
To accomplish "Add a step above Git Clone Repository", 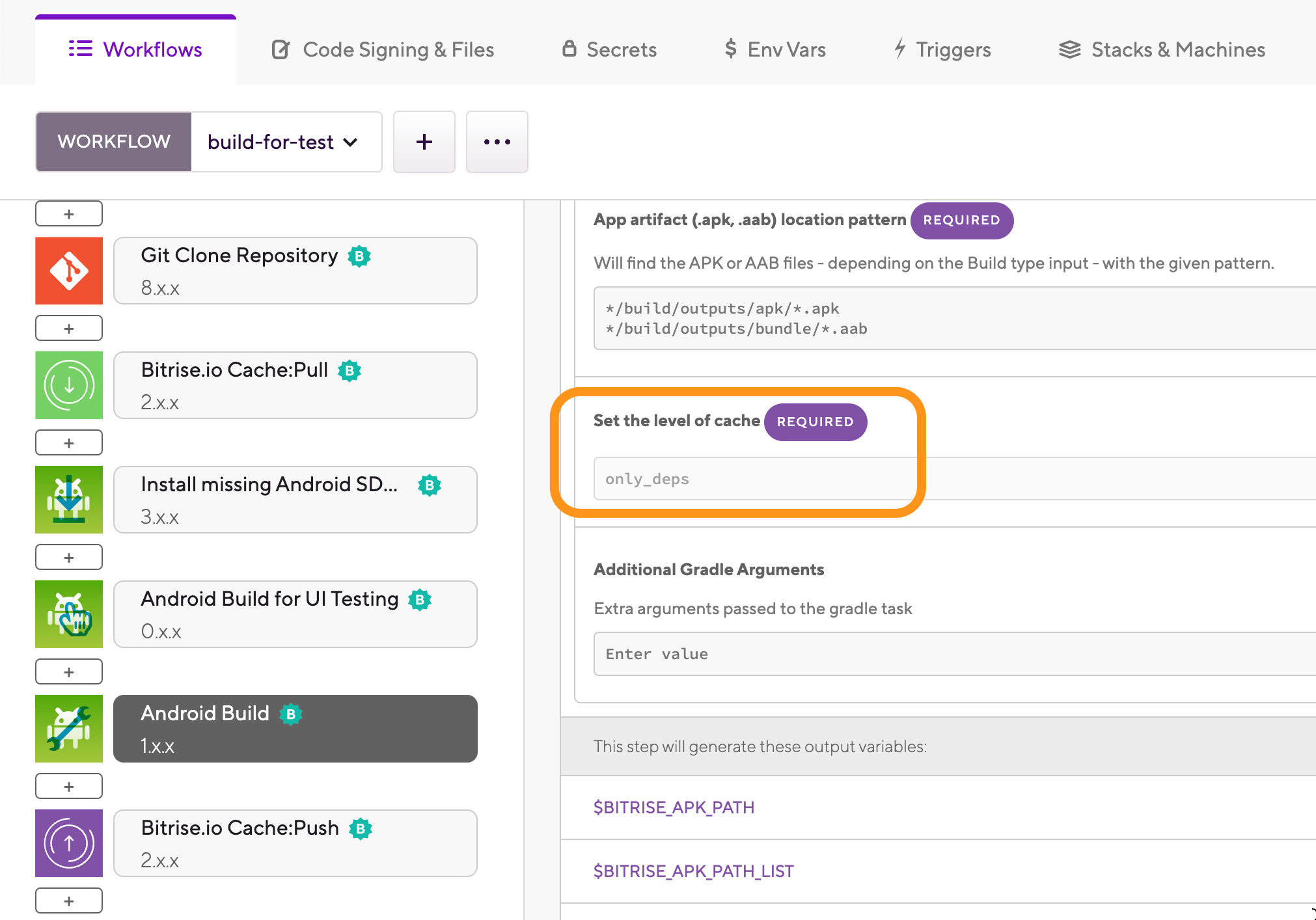I will 69,213.
